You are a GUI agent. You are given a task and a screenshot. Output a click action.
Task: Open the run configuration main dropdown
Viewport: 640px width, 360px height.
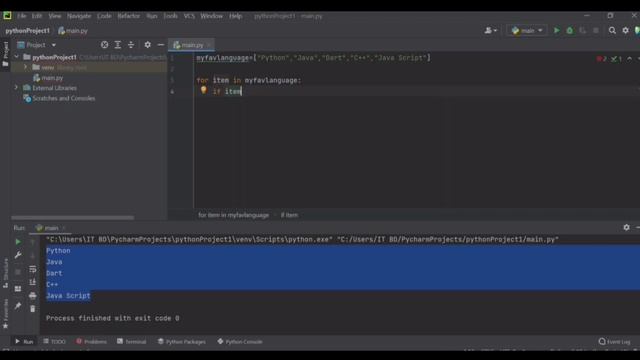pos(527,31)
